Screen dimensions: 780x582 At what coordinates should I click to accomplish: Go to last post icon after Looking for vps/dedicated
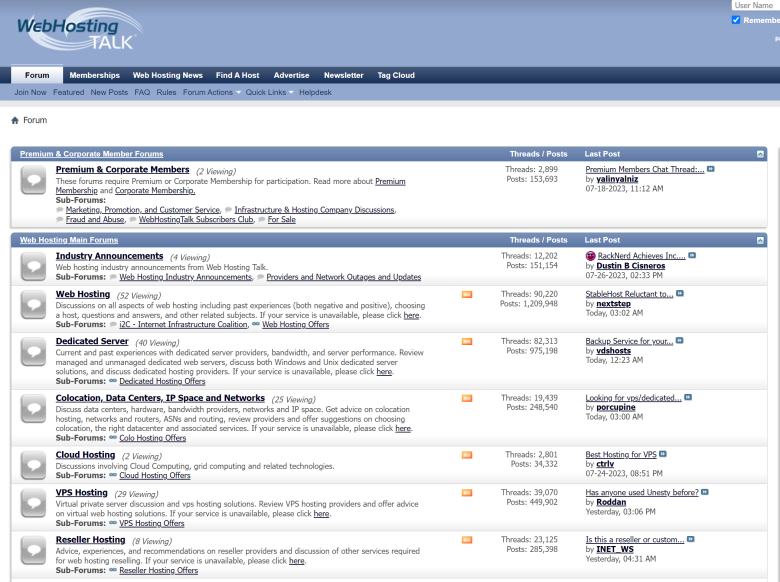pyautogui.click(x=688, y=397)
